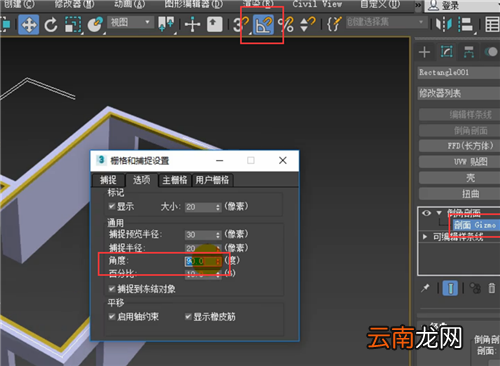Open Edit Named Selection Sets
Image resolution: width=500 pixels, height=366 pixels.
click(334, 24)
